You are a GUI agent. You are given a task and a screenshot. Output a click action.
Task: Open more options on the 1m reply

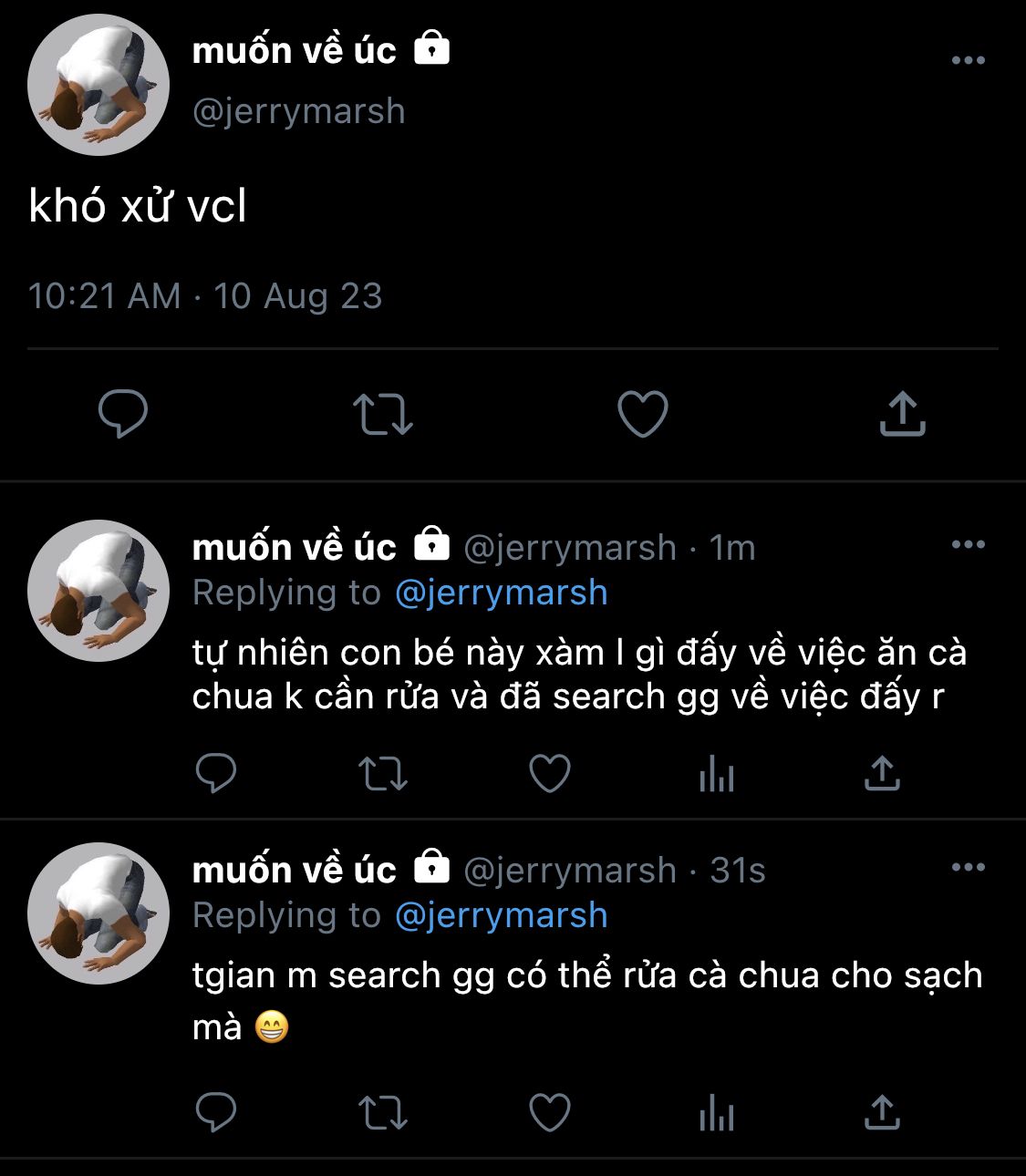coord(968,544)
